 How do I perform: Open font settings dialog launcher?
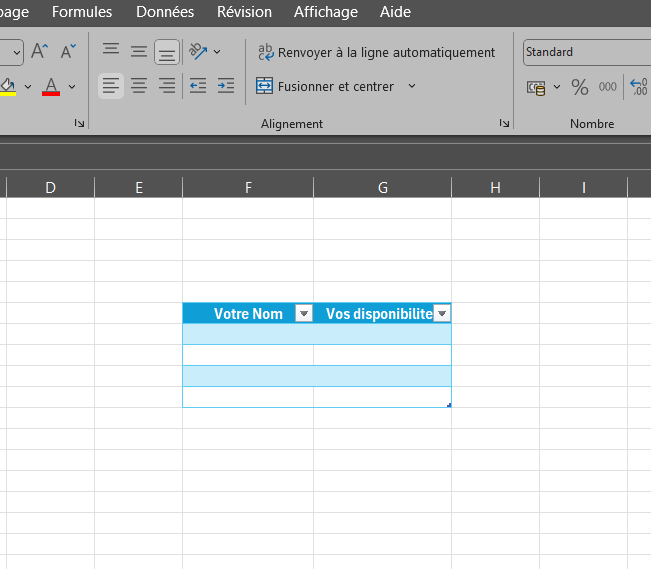79,123
